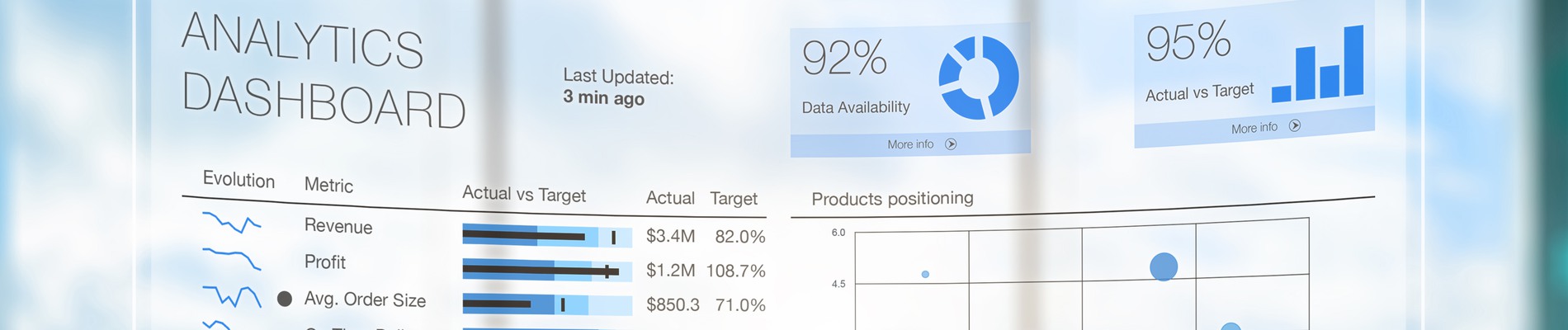Viewport: 1568px width, 330px height.
Task: Click the Revenue metric row label
Action: (x=338, y=226)
